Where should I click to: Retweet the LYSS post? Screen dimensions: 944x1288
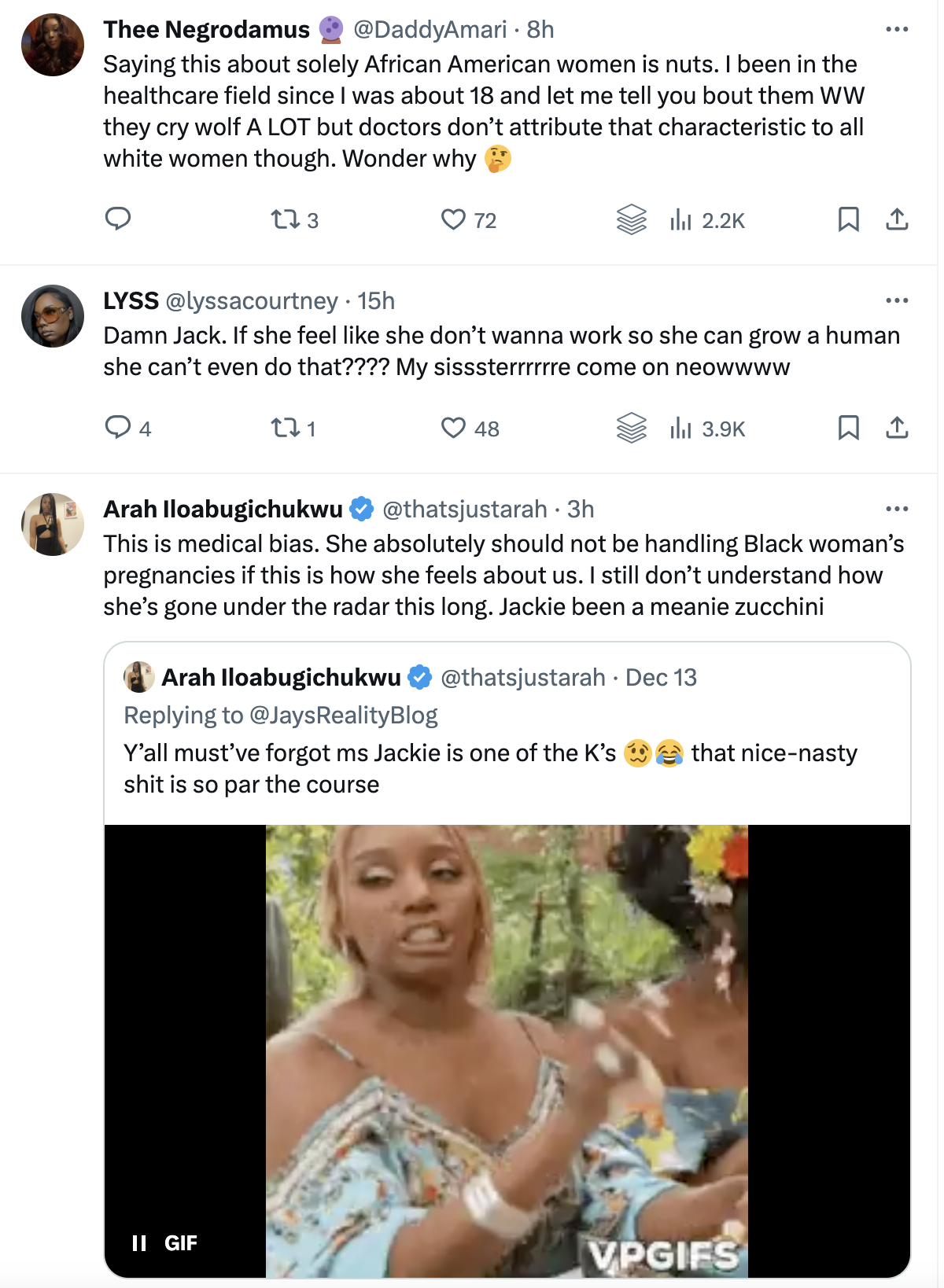pos(285,429)
